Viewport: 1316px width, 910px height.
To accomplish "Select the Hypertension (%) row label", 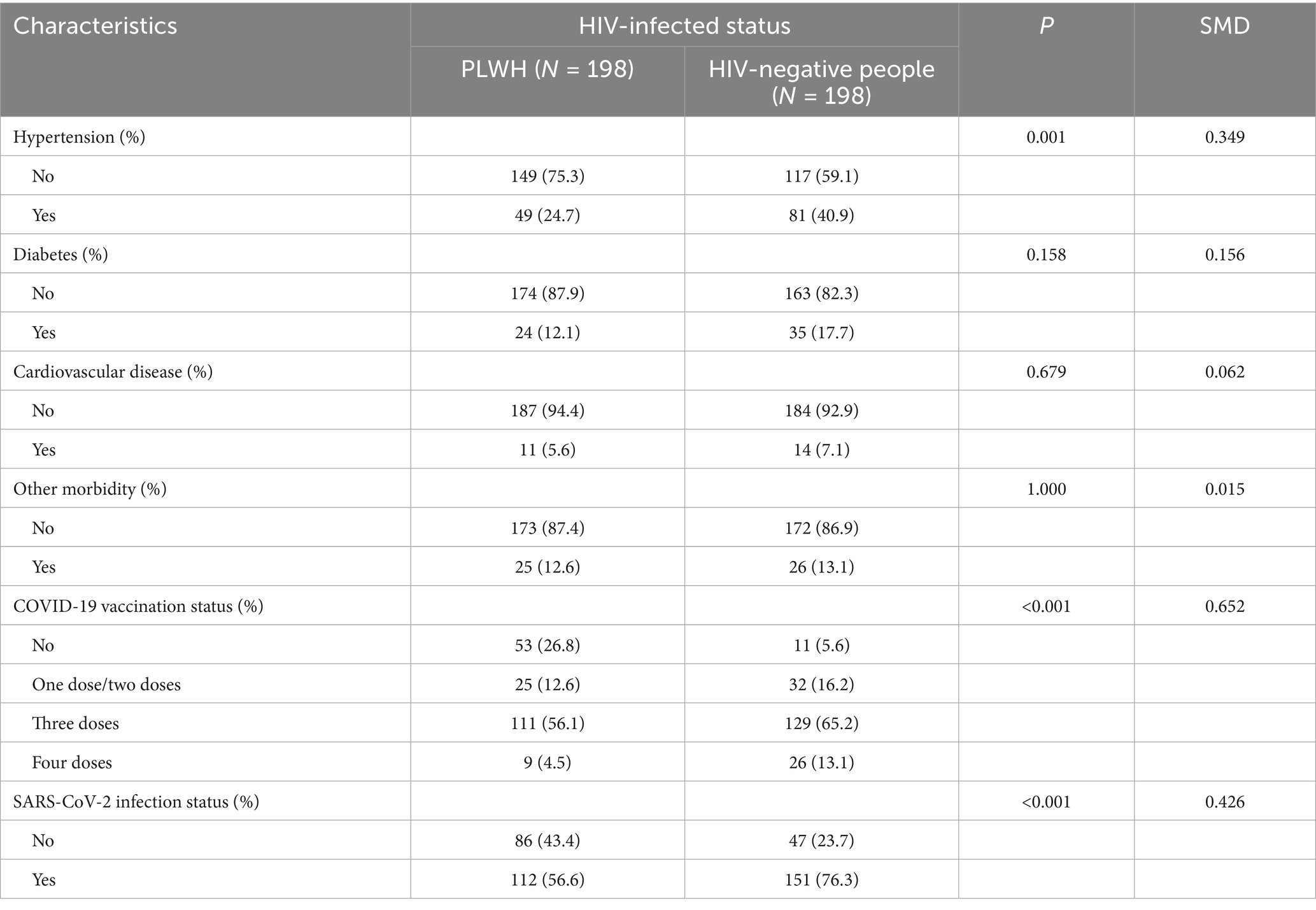I will point(80,137).
